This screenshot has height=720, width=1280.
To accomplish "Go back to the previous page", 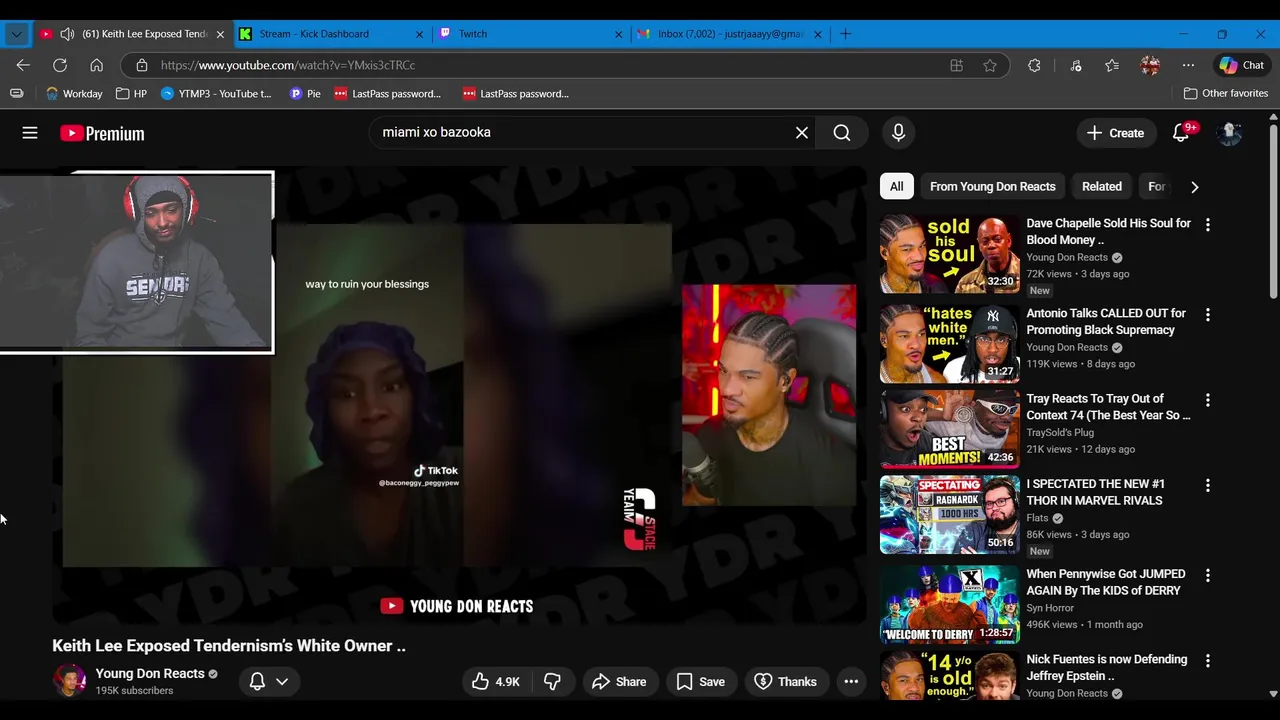I will 23,65.
